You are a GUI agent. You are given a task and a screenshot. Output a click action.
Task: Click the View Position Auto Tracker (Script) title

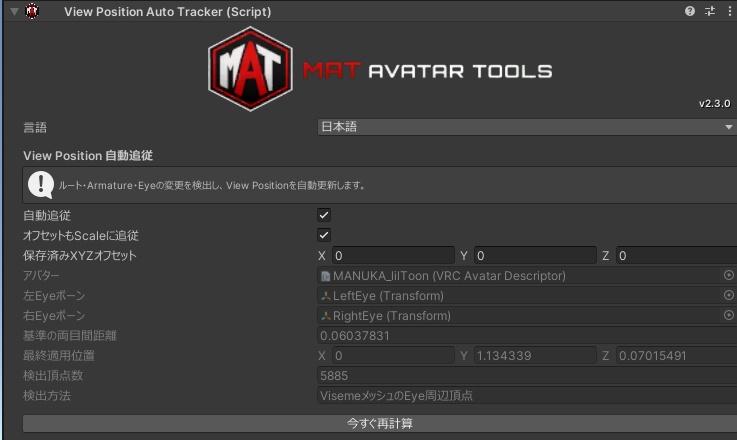(168, 12)
